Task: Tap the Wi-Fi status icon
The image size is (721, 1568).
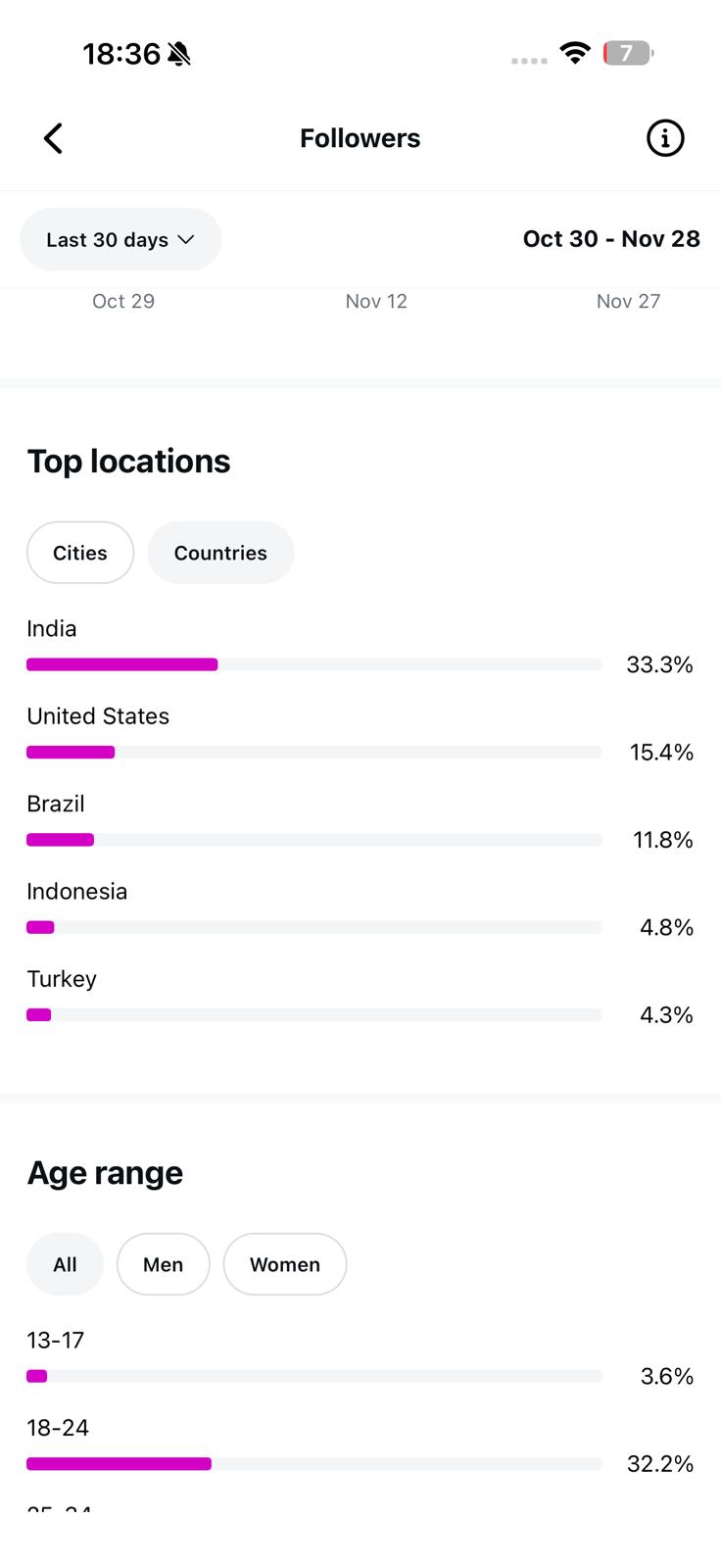Action: pyautogui.click(x=575, y=53)
